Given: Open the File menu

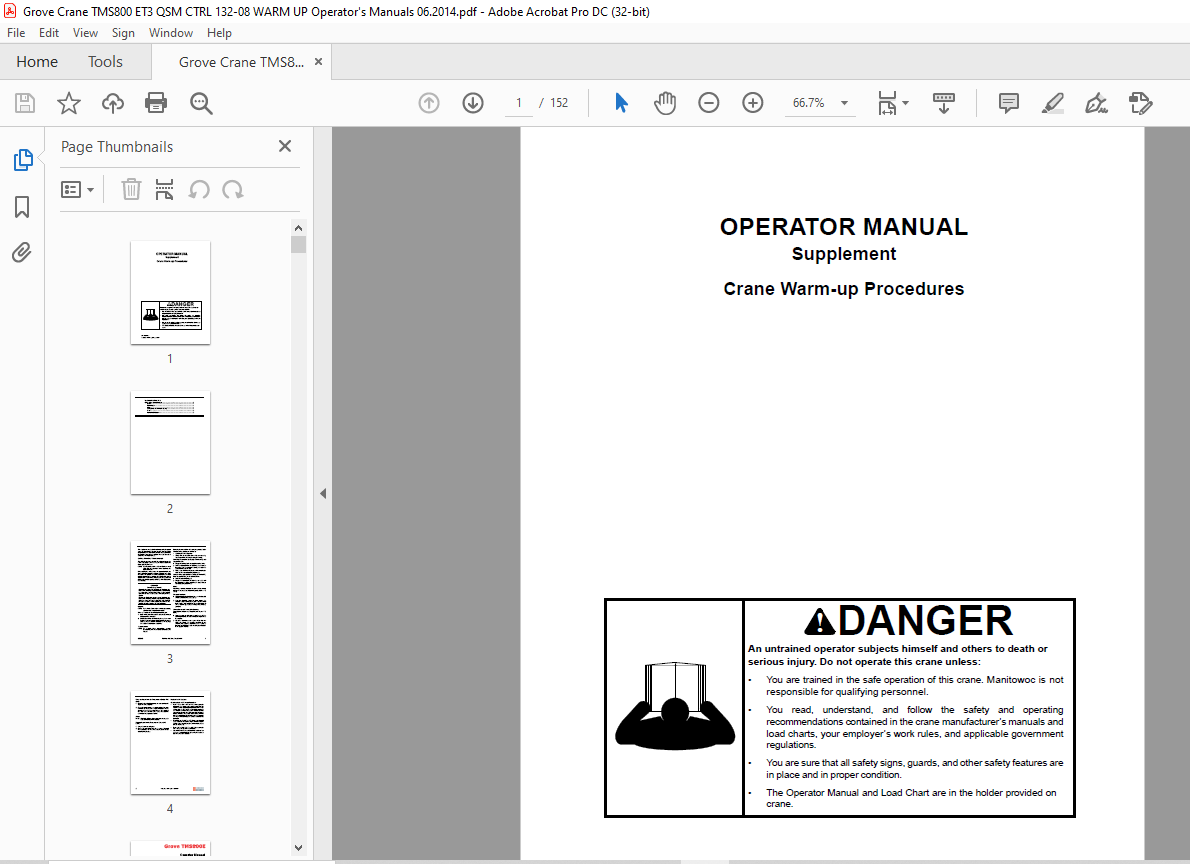Looking at the screenshot, I should (x=16, y=33).
